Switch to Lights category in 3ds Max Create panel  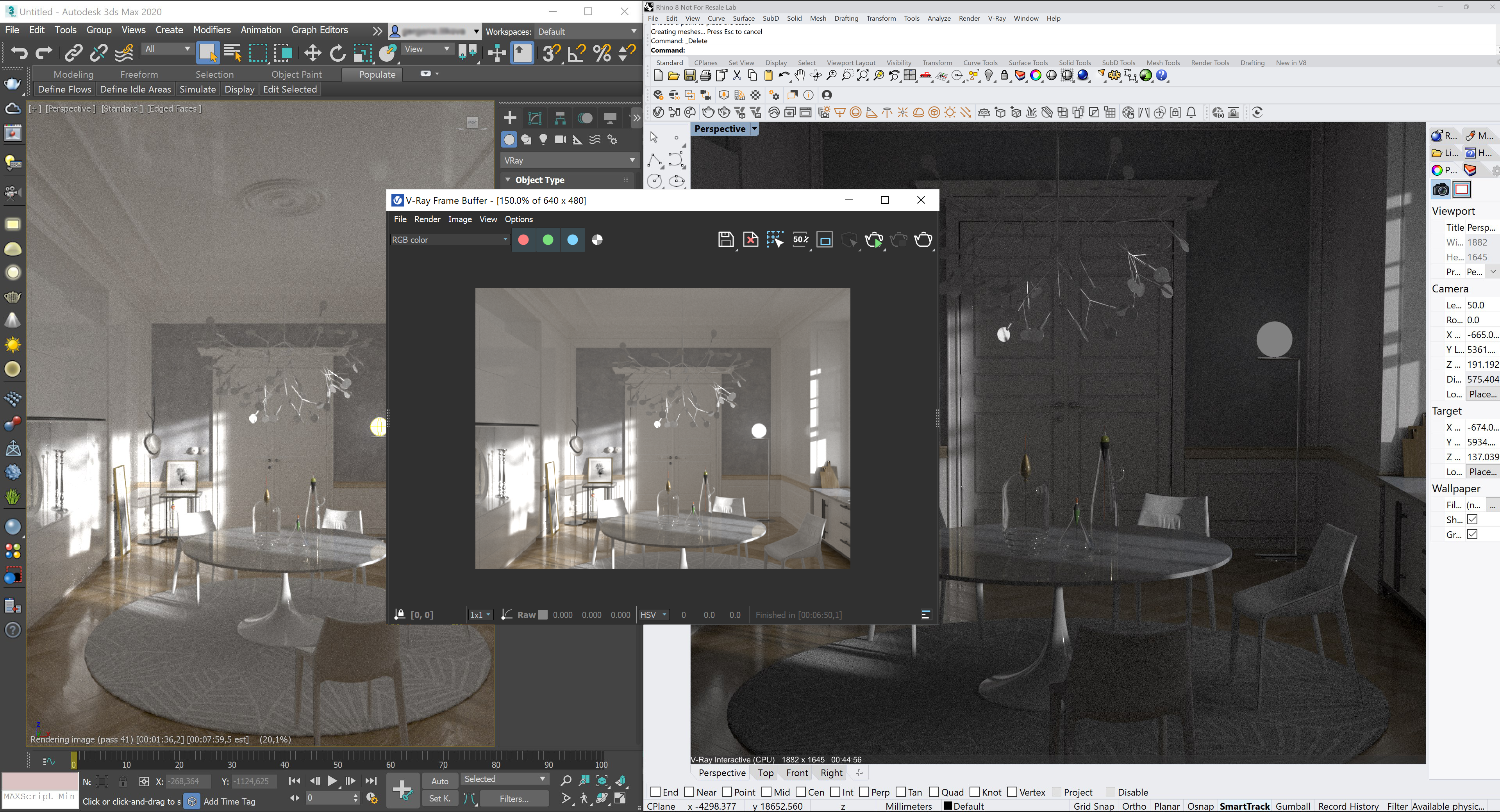543,140
